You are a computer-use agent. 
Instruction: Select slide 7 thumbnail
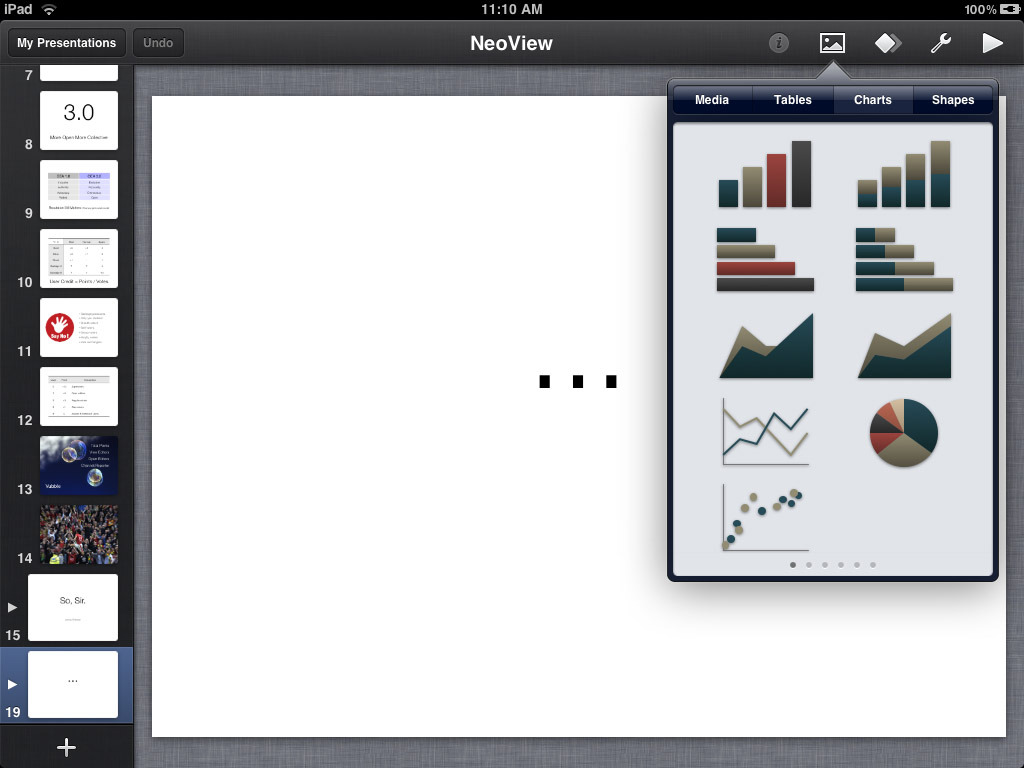coord(79,72)
